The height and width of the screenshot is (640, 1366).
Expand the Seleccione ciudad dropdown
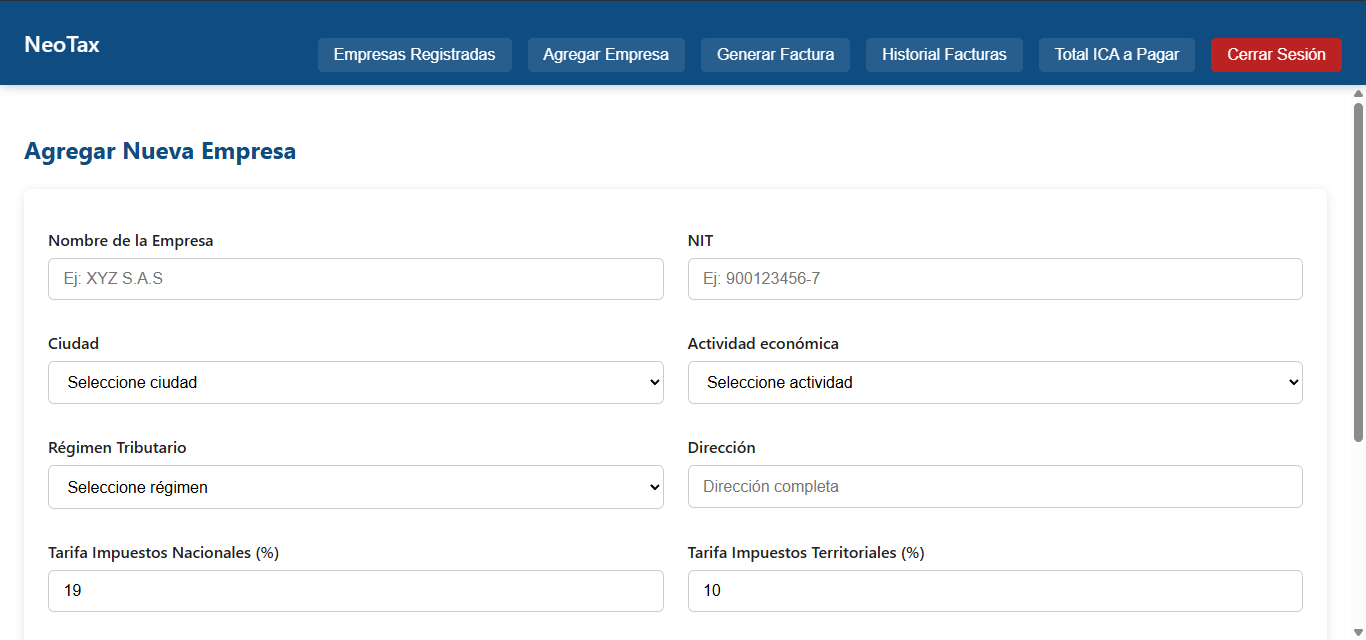356,383
